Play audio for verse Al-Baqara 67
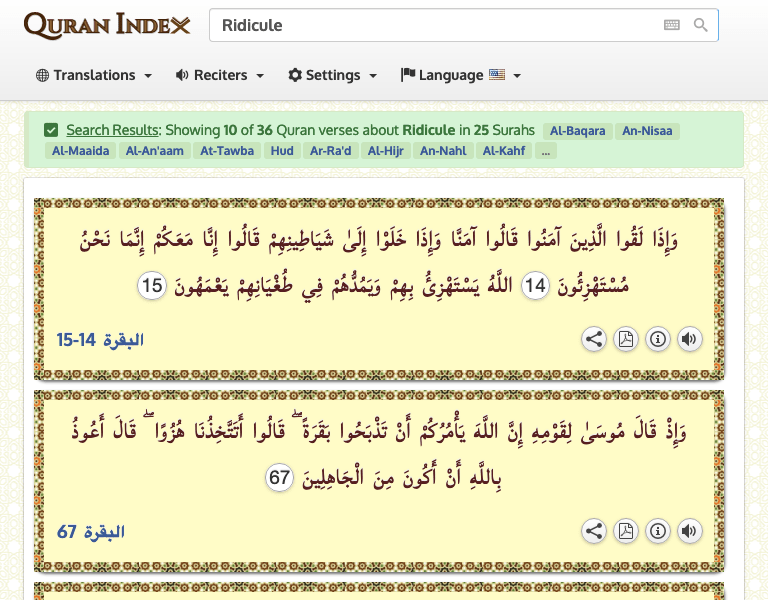The height and width of the screenshot is (600, 768). (x=689, y=531)
